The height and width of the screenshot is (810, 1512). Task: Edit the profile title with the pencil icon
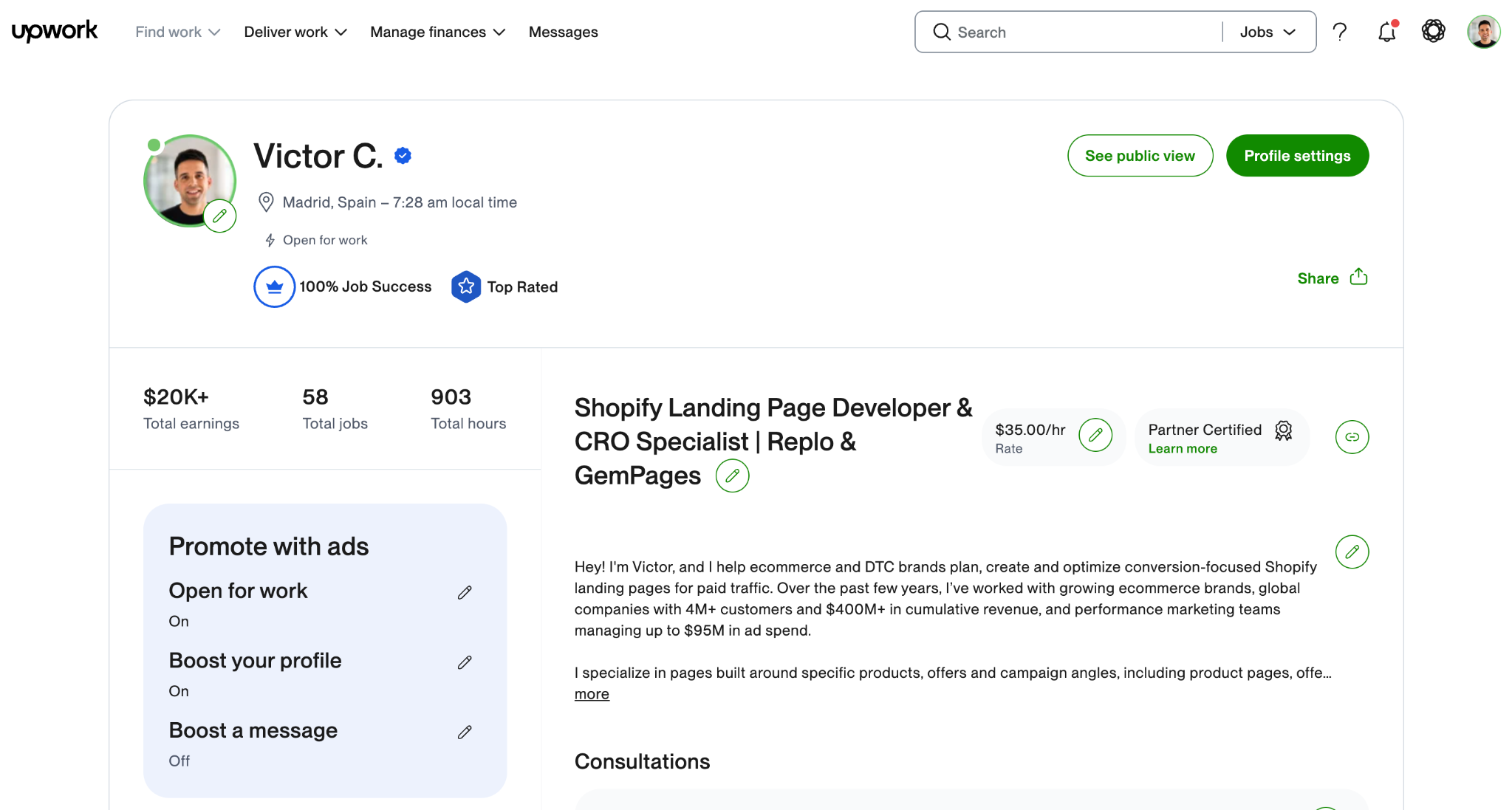click(x=732, y=476)
